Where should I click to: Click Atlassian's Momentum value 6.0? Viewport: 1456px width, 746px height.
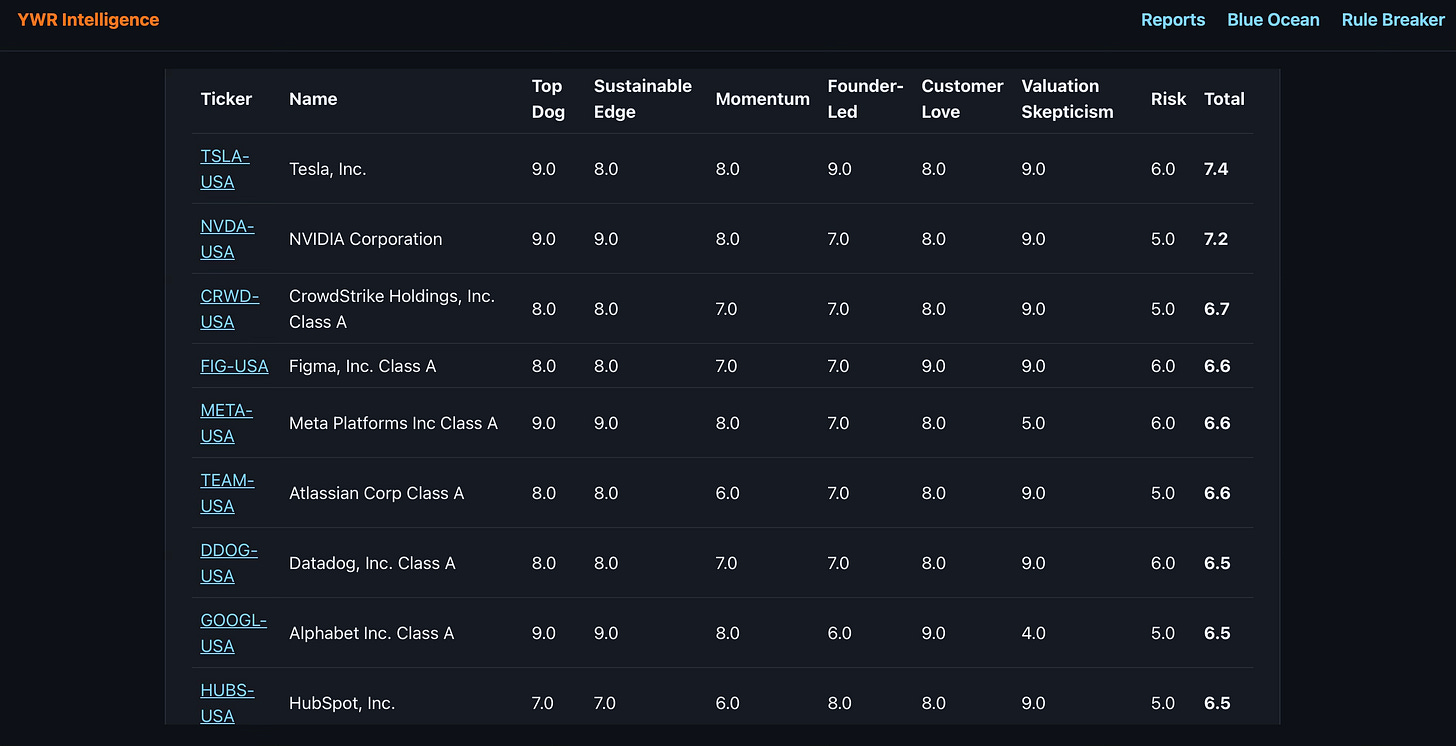click(x=727, y=493)
